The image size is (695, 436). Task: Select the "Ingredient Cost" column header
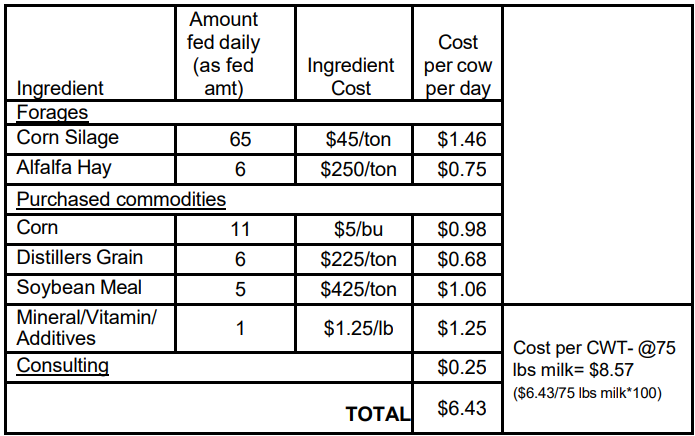pos(351,76)
